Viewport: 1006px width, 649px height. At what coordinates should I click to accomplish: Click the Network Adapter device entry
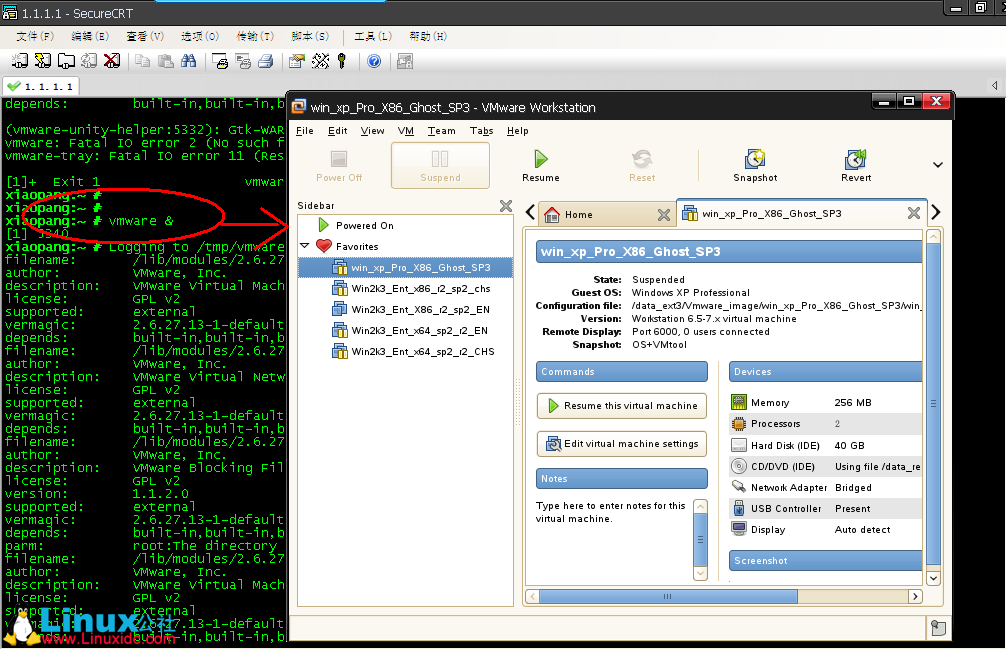[x=826, y=487]
